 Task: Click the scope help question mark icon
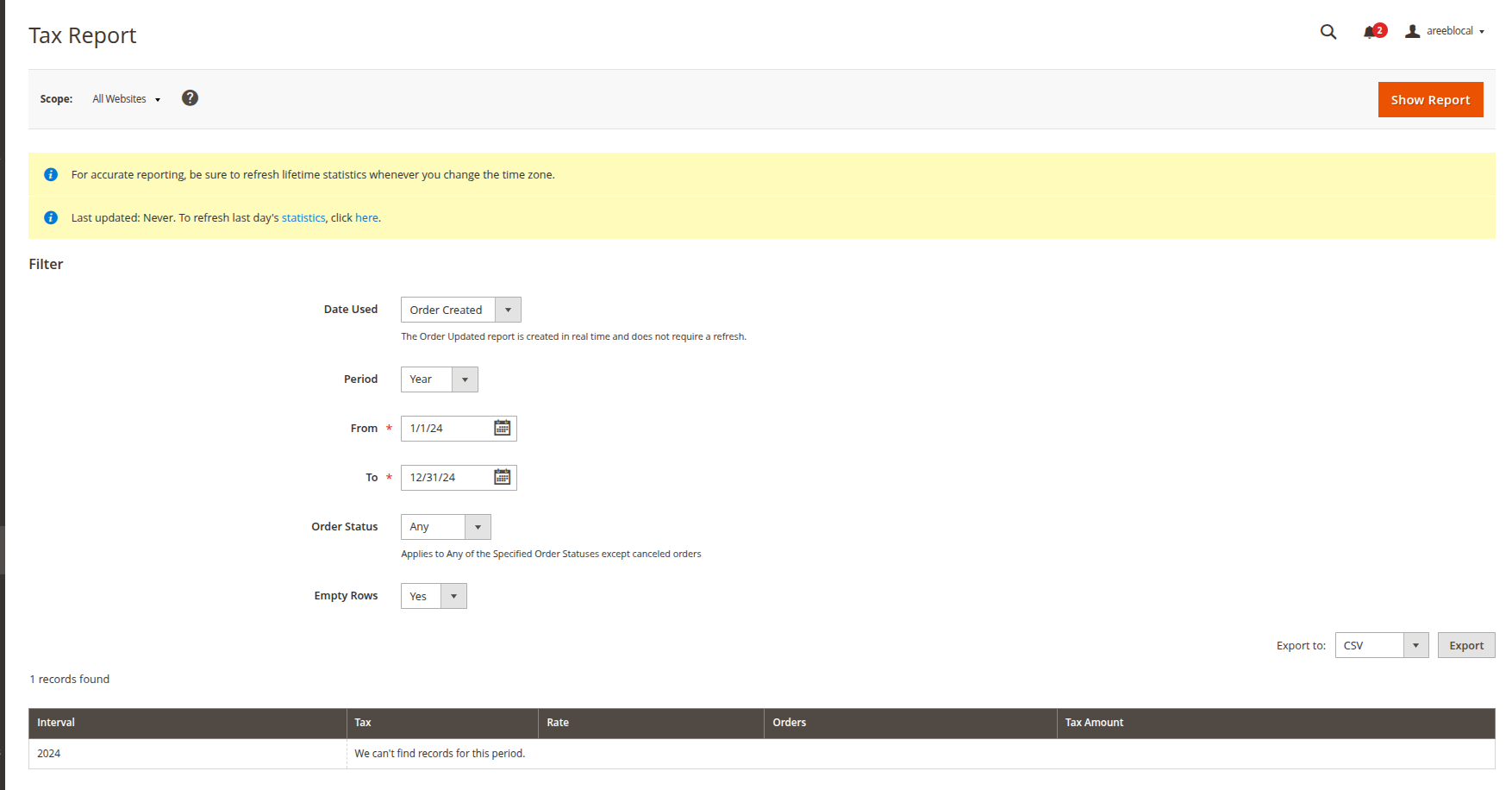click(x=190, y=98)
